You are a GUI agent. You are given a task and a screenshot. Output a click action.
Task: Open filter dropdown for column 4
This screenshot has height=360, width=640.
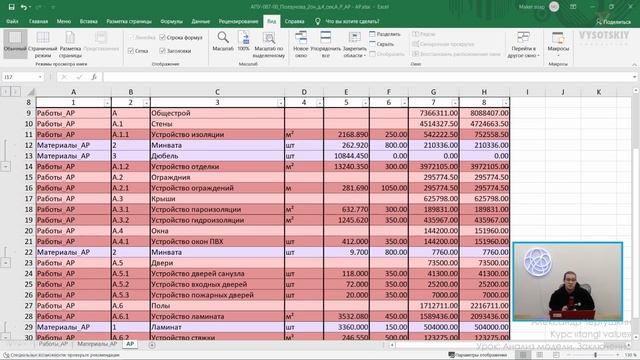[x=319, y=103]
